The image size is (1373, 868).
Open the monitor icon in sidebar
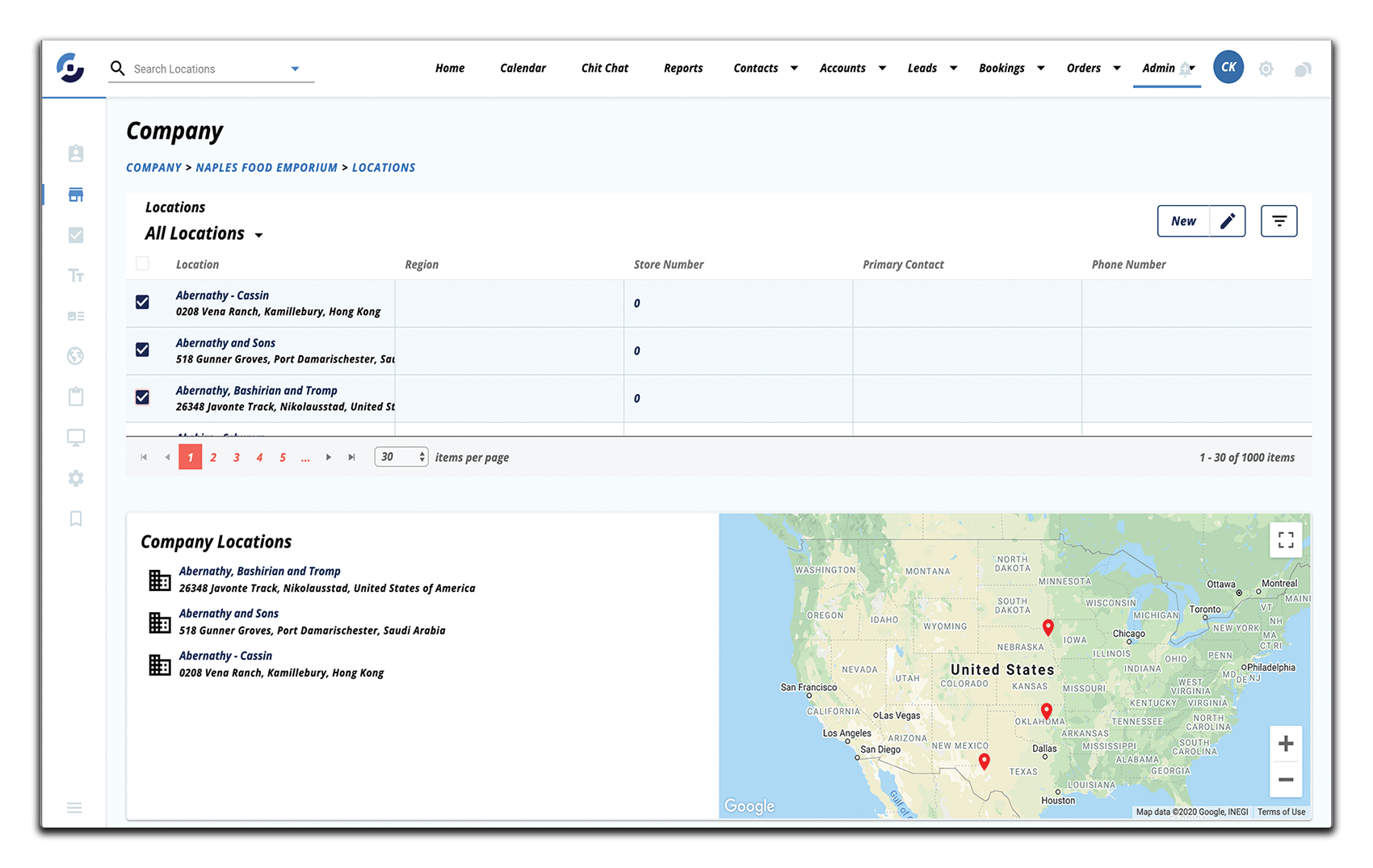coord(76,438)
